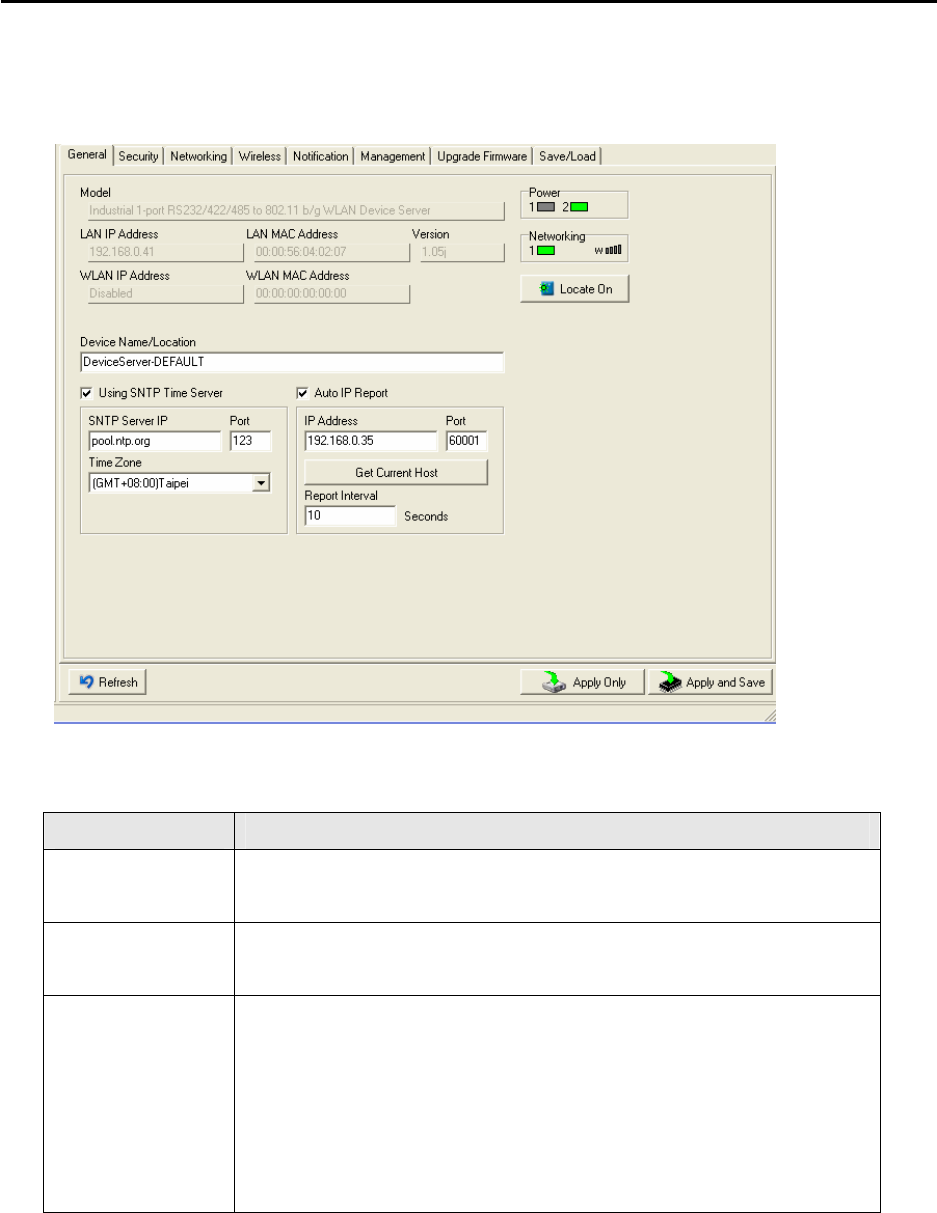Image resolution: width=937 pixels, height=1213 pixels.
Task: Open the Upgrade Firmware tab
Action: pyautogui.click(x=482, y=156)
